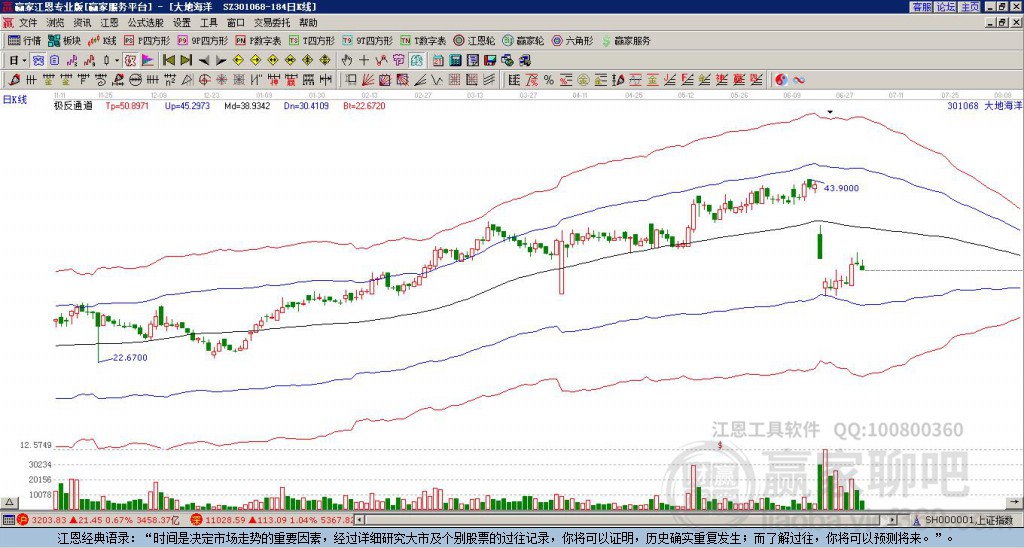Open the 工具 menu
Viewport: 1024px width, 548px height.
(x=209, y=23)
